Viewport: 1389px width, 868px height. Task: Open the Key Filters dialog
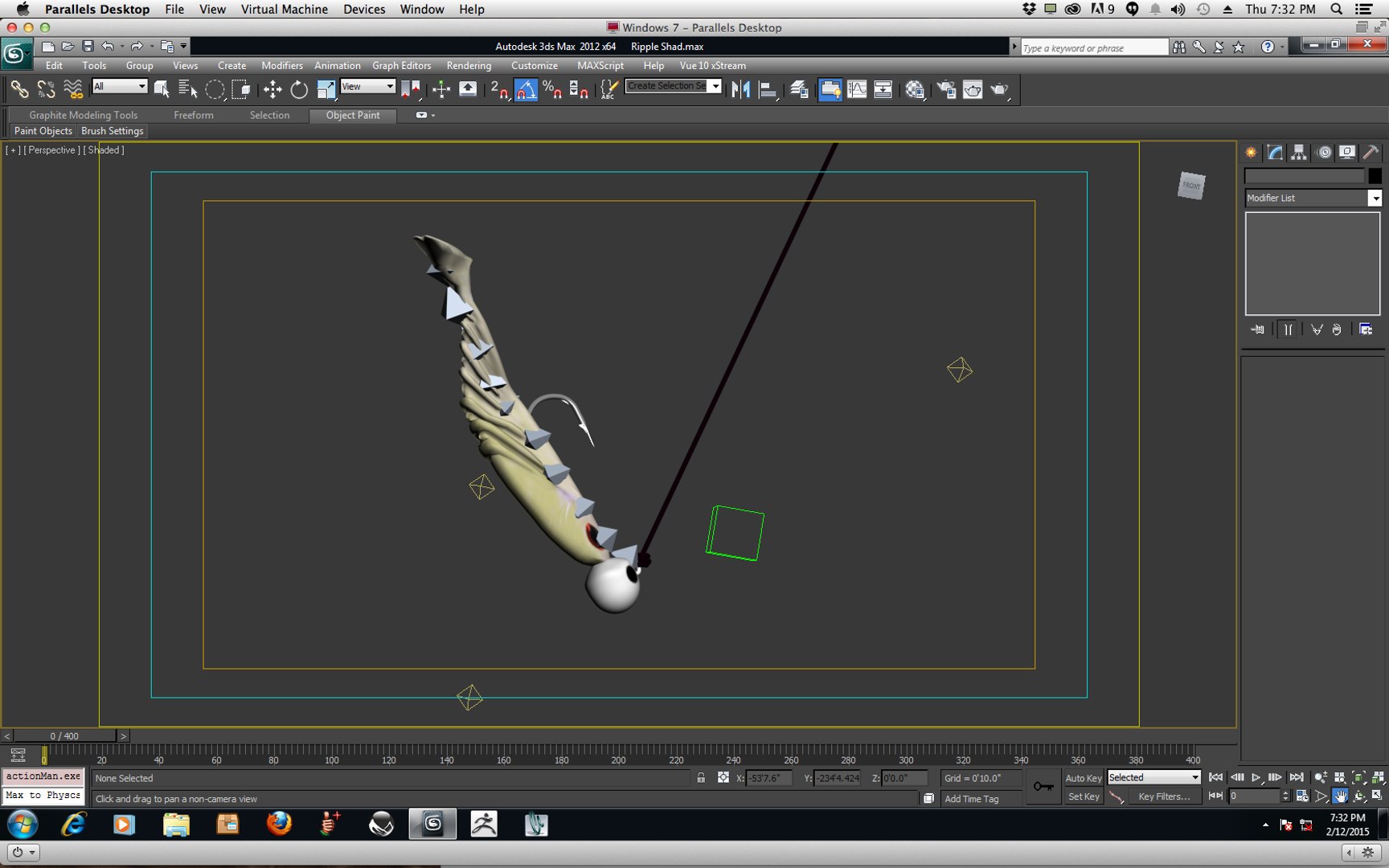[x=1163, y=796]
